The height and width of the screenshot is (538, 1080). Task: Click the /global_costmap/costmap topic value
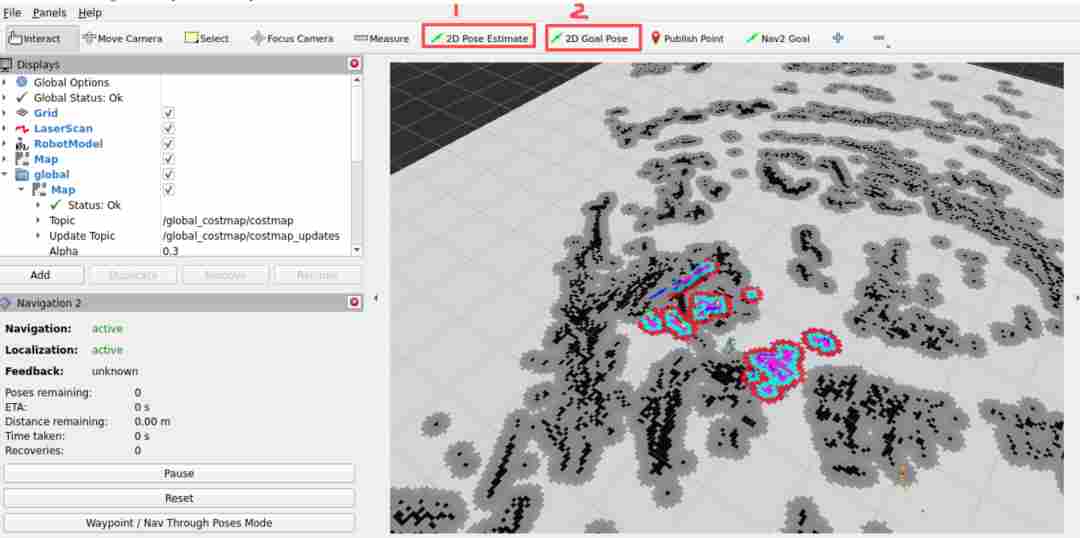(x=228, y=220)
